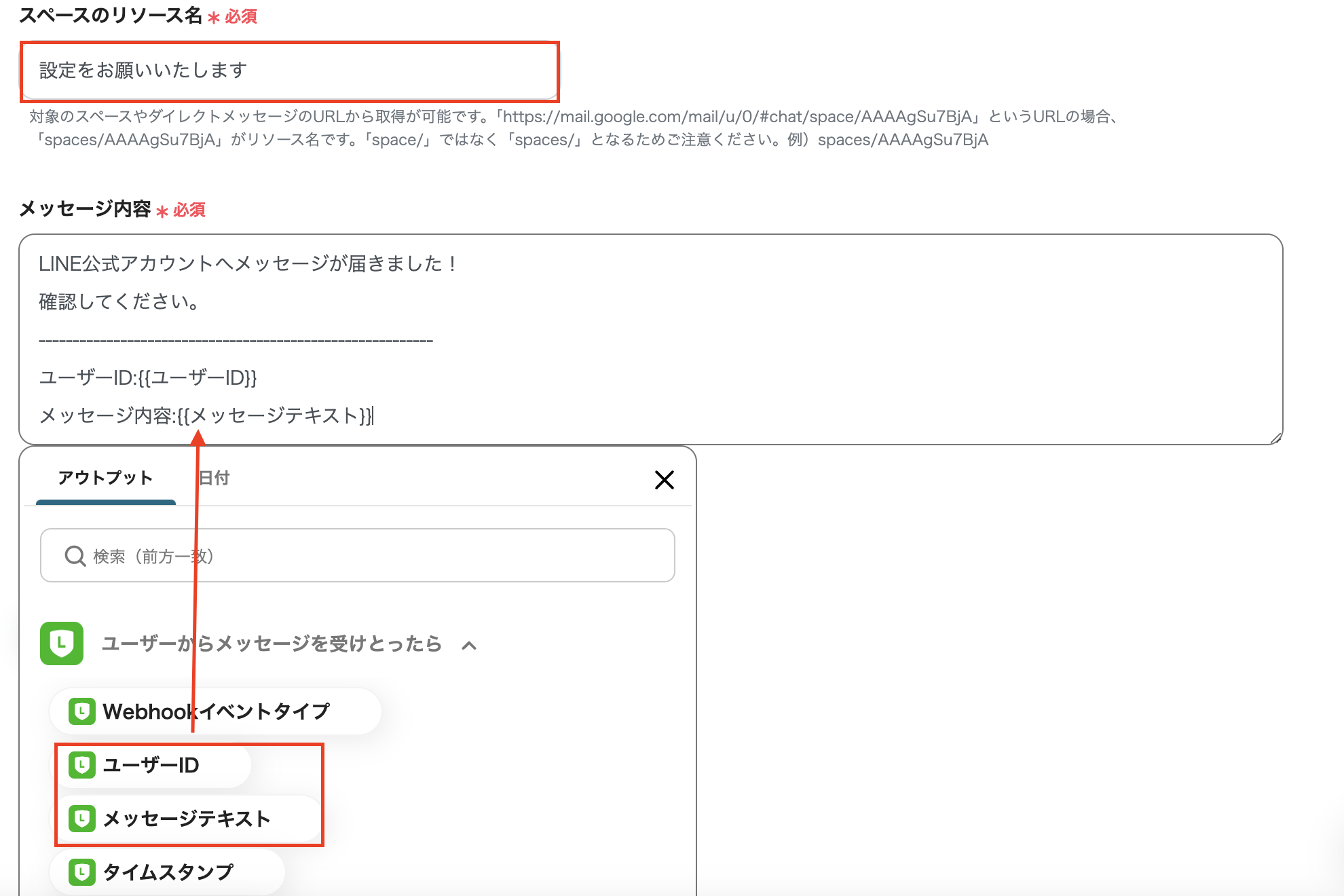Select the タイムスタンプ output pill
Screen dimensions: 1344x896
[167, 872]
